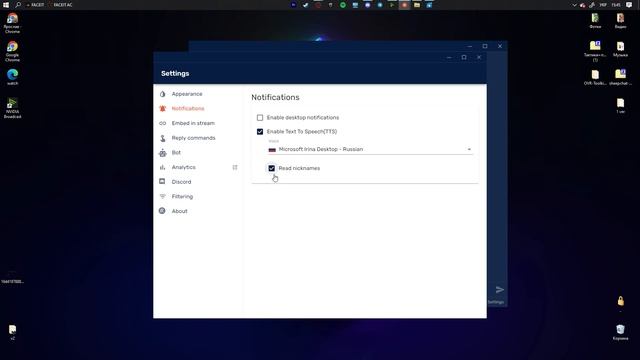This screenshot has width=640, height=360.
Task: Select the Microsoft Edge twitch shortcut
Action: coord(12,77)
